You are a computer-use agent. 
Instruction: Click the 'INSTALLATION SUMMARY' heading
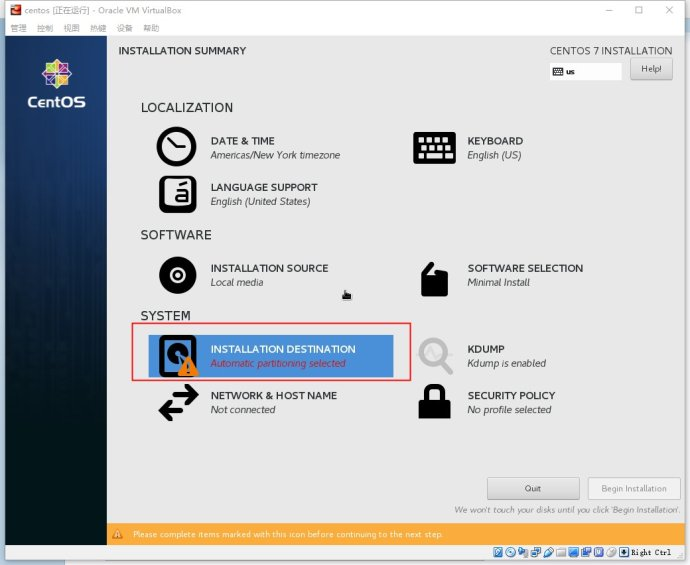[x=182, y=51]
